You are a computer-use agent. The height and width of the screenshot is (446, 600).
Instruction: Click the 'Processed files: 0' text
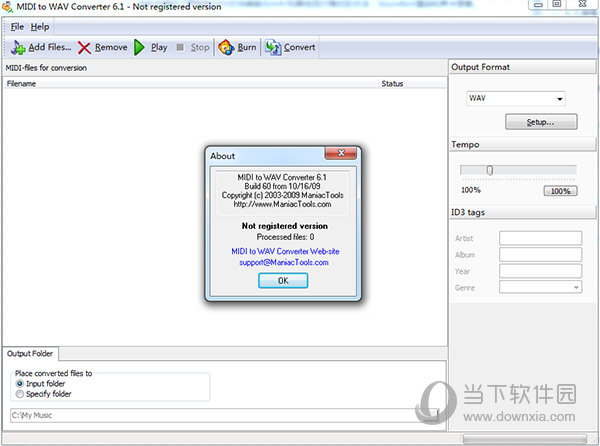[285, 237]
